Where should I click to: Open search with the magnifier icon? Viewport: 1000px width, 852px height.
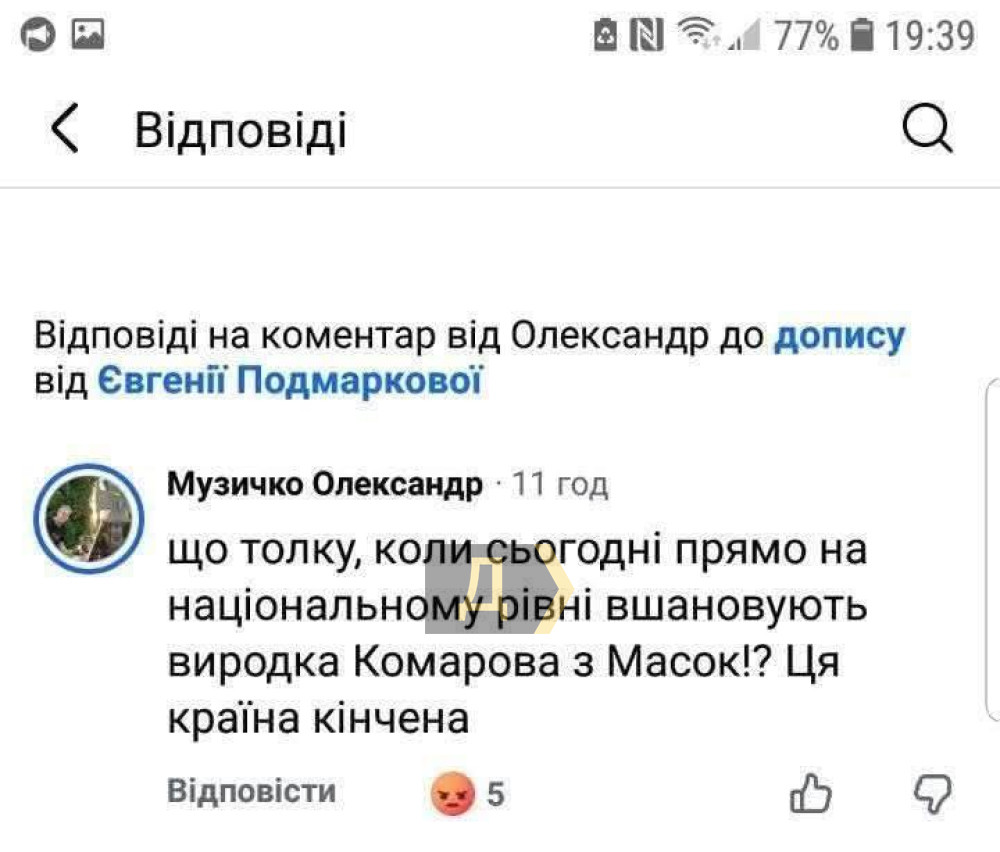(928, 130)
